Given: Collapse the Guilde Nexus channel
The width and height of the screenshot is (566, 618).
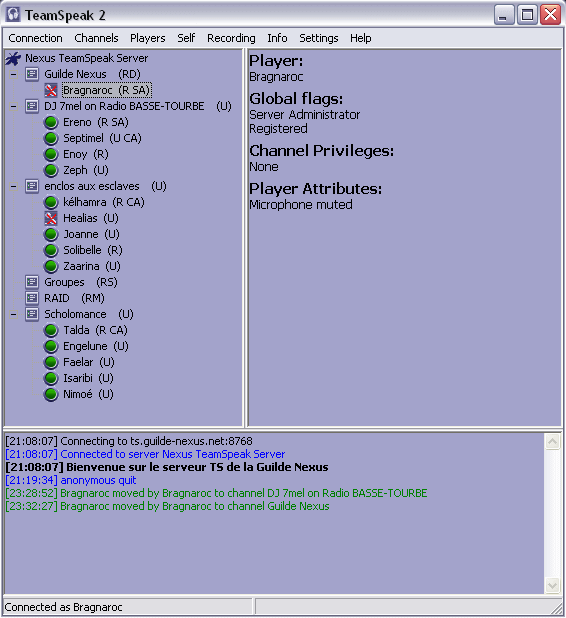Looking at the screenshot, I should pos(14,74).
